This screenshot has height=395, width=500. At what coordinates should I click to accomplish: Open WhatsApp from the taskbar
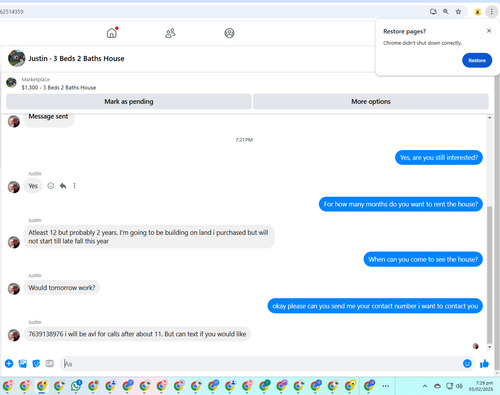tap(76, 386)
